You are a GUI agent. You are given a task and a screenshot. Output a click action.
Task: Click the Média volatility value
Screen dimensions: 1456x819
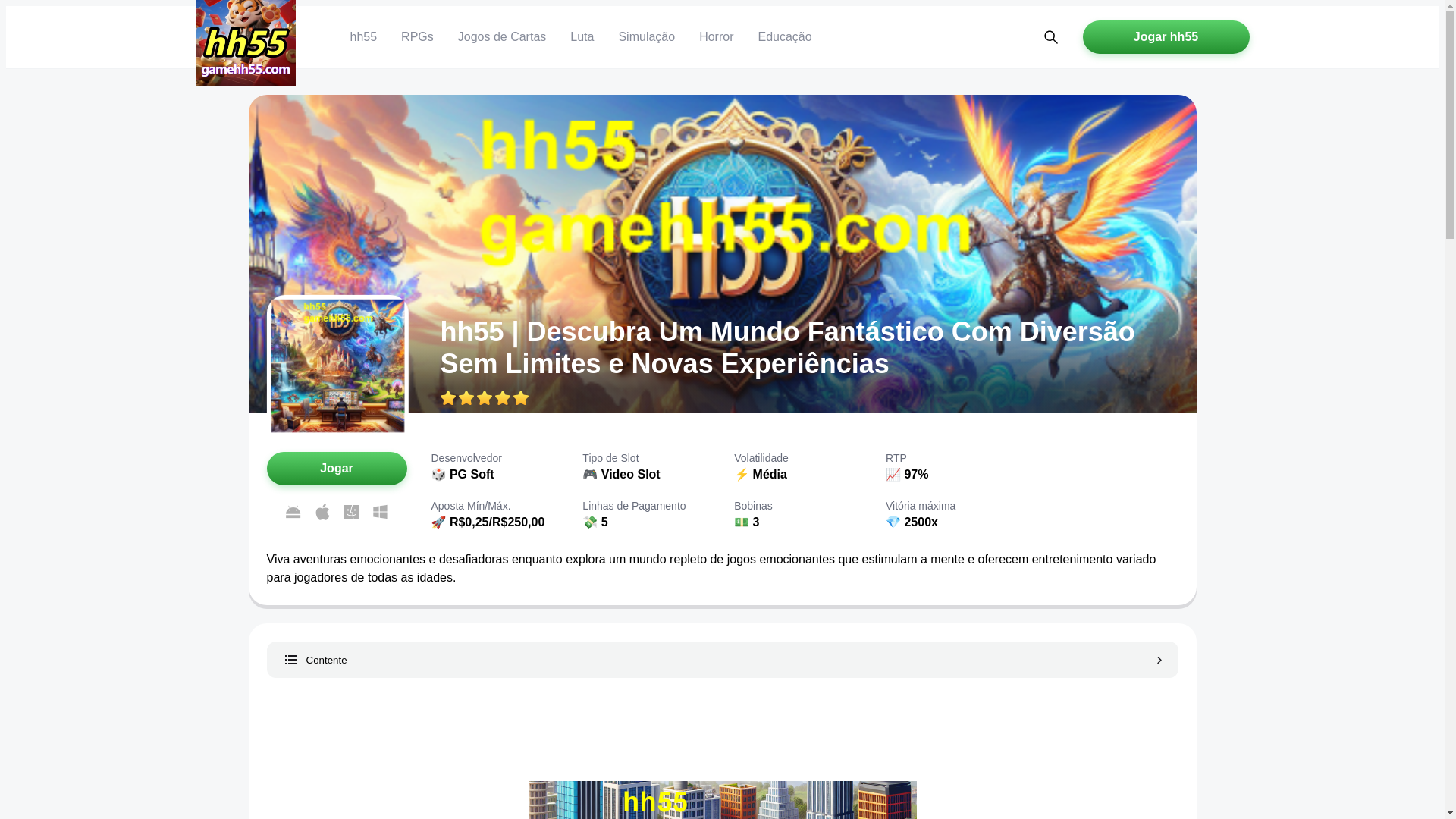[x=770, y=475]
